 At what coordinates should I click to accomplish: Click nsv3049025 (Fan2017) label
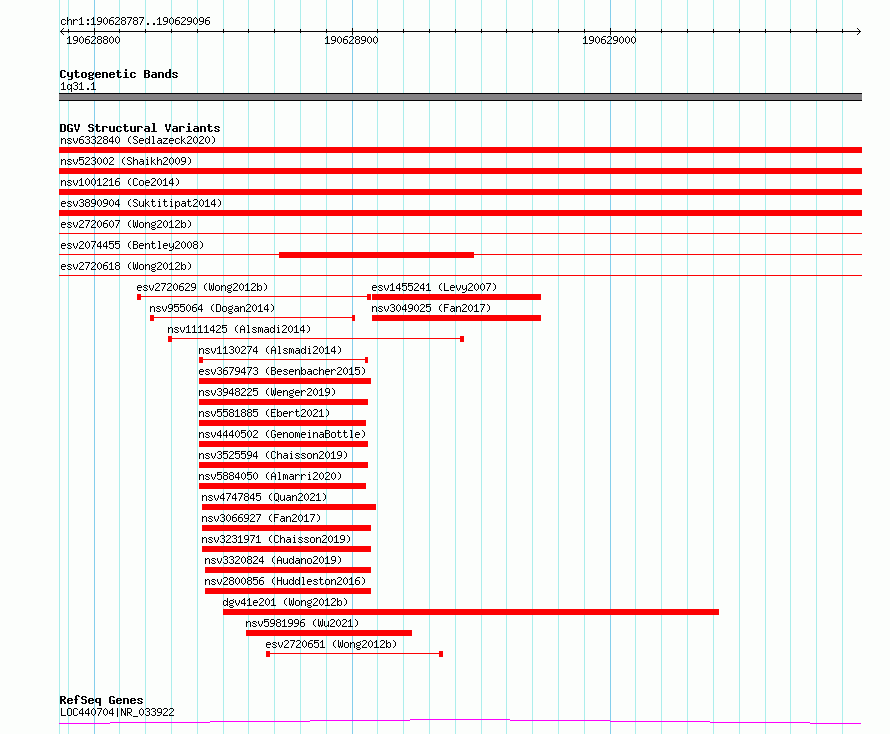pos(431,308)
